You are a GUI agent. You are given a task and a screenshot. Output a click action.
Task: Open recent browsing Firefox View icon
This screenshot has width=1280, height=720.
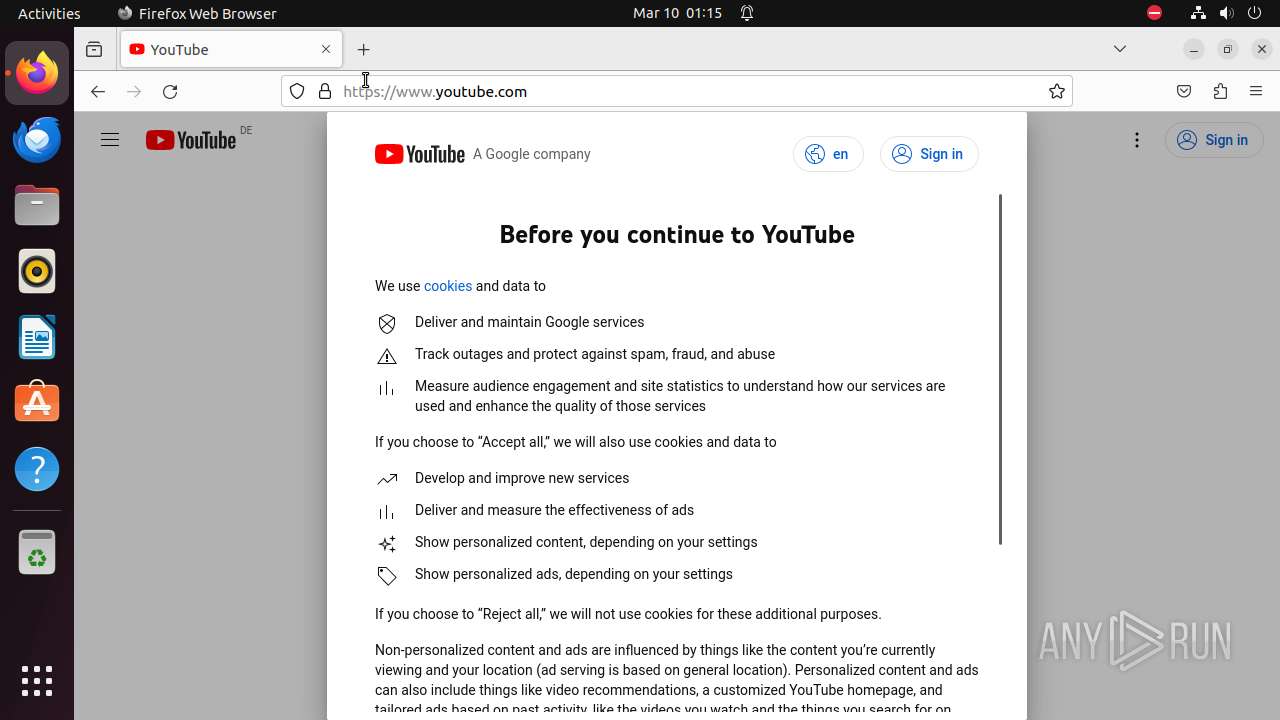(x=94, y=49)
